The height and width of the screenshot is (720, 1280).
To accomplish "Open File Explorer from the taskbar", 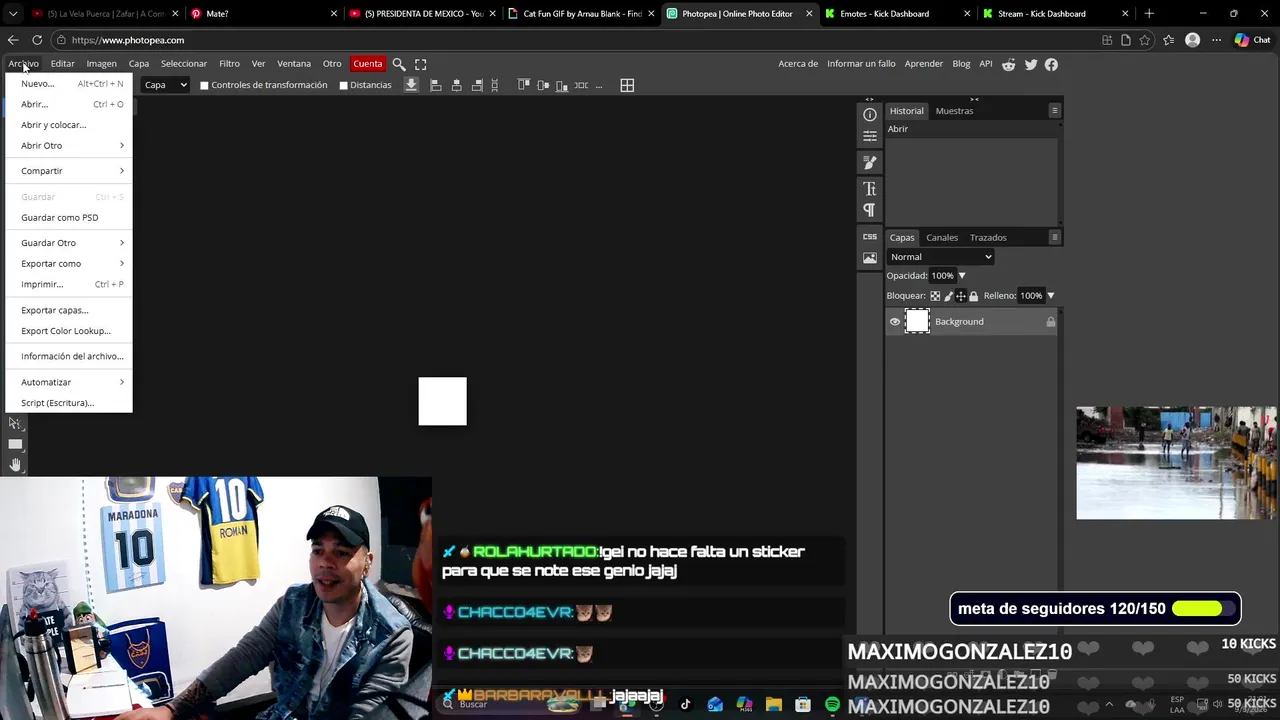I will tap(773, 704).
